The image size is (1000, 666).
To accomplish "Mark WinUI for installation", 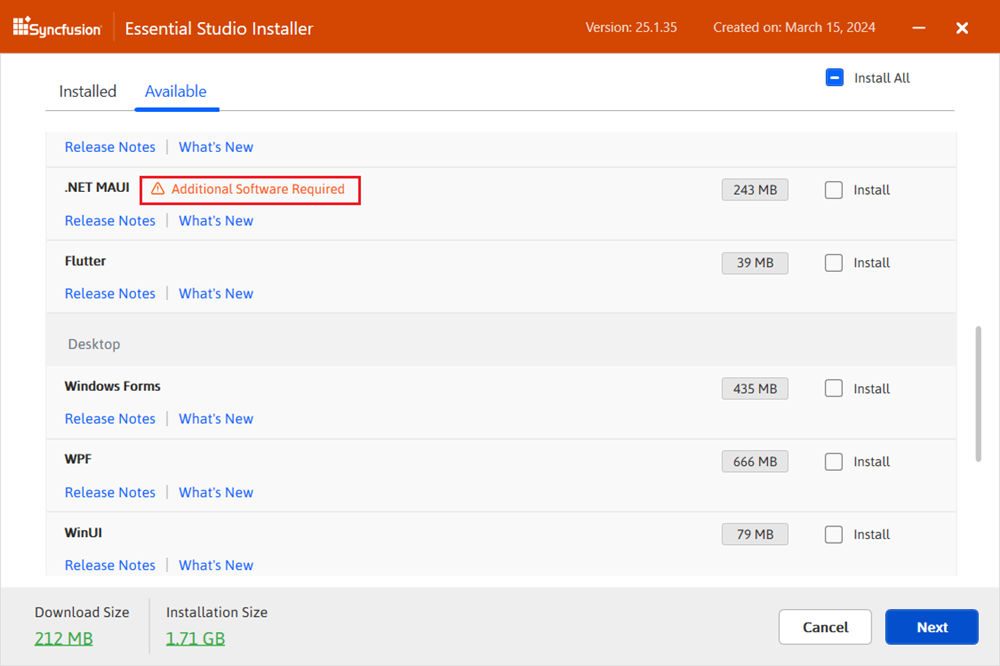I will coord(834,535).
